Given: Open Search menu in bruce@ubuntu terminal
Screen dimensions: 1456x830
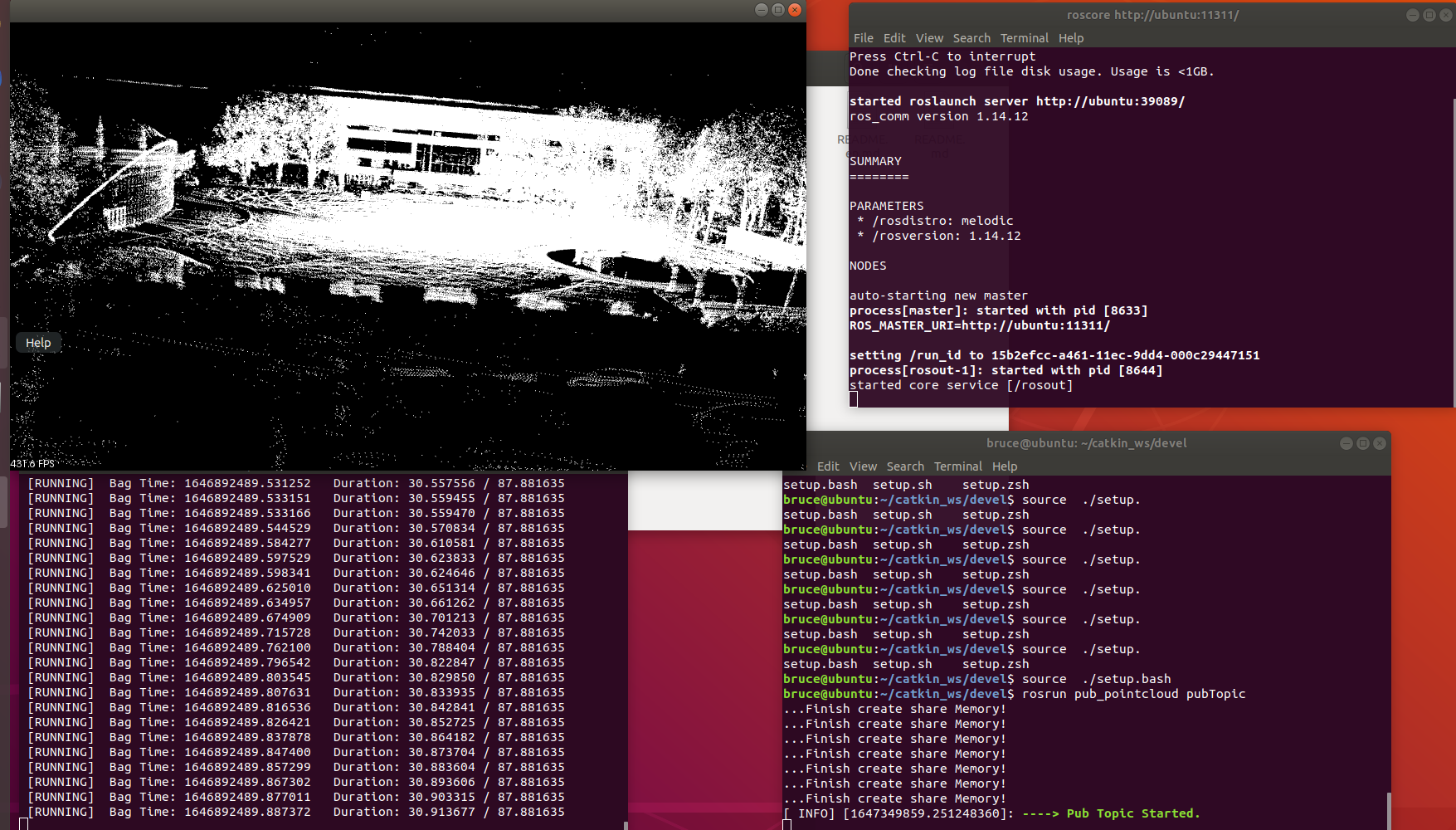Looking at the screenshot, I should point(905,466).
